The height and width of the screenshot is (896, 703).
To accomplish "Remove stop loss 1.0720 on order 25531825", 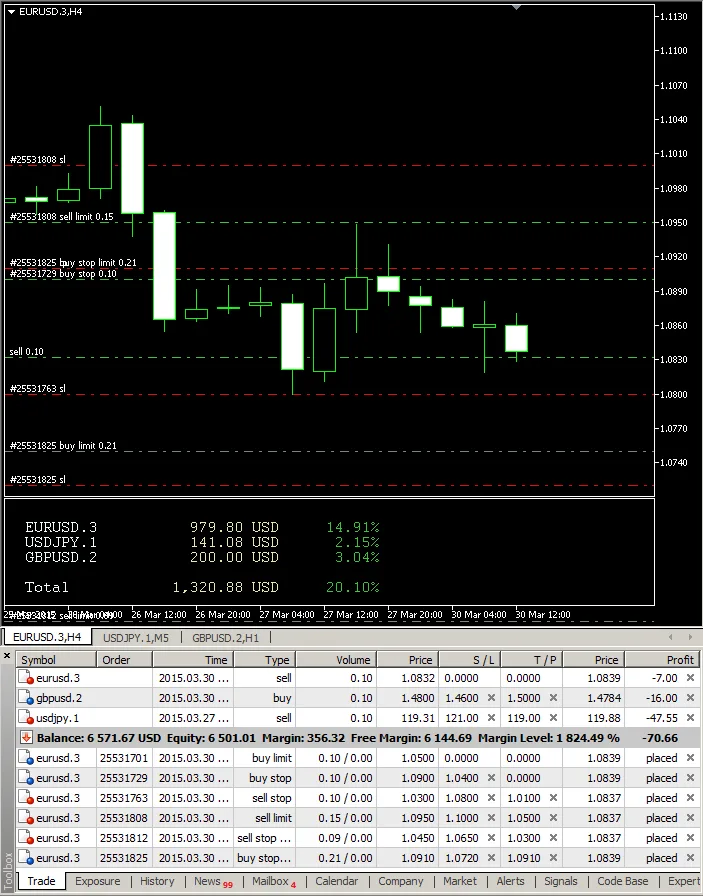I will coord(491,858).
